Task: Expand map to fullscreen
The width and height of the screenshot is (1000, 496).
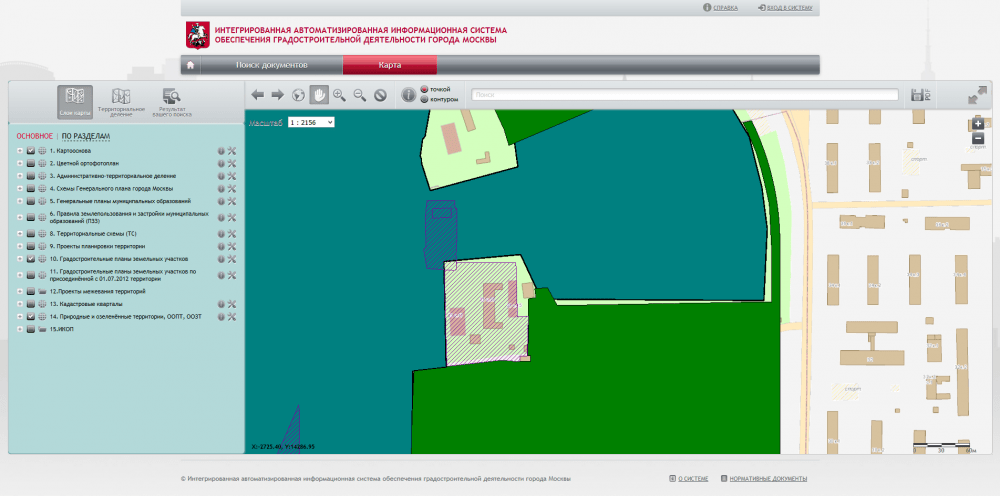Action: coord(977,96)
